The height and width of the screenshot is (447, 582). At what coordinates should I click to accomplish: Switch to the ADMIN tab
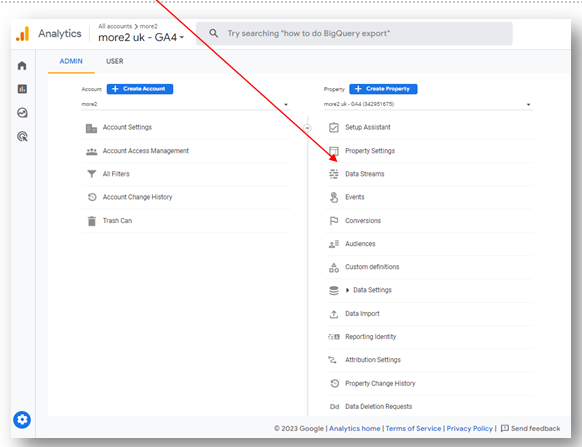[x=71, y=61]
